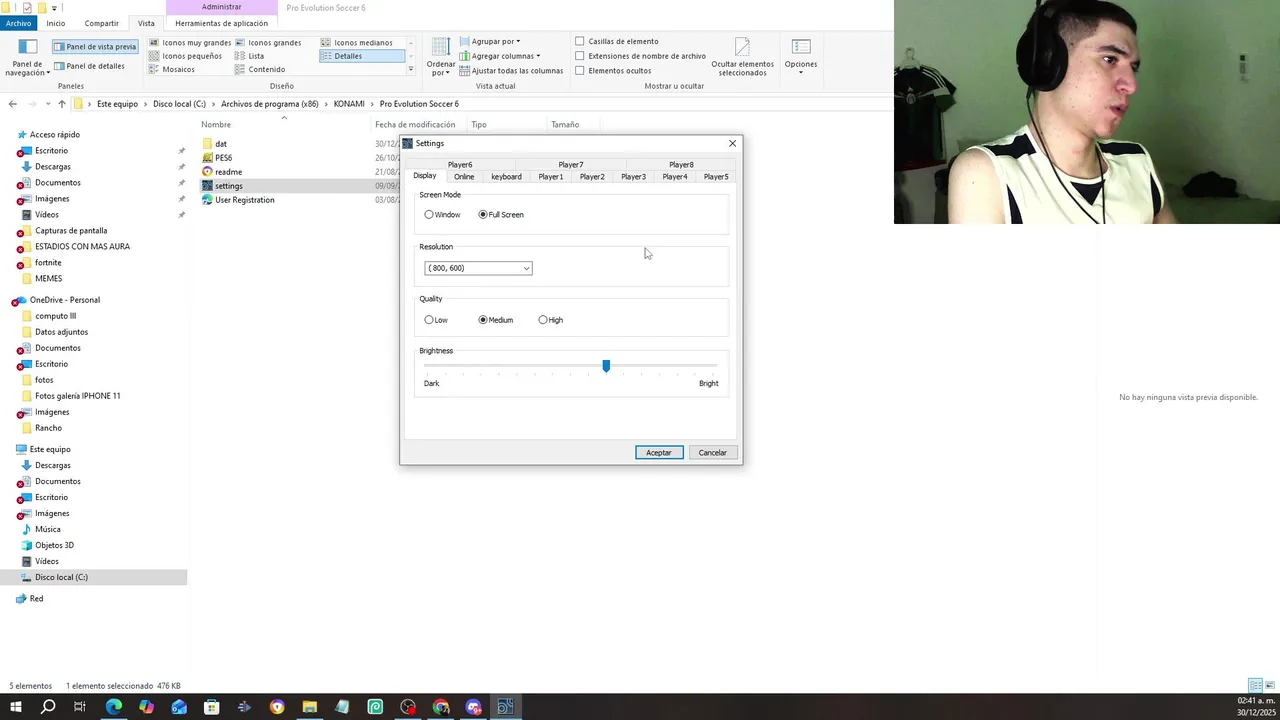Open the Player1 tab
Viewport: 1280px width, 720px height.
tap(551, 177)
